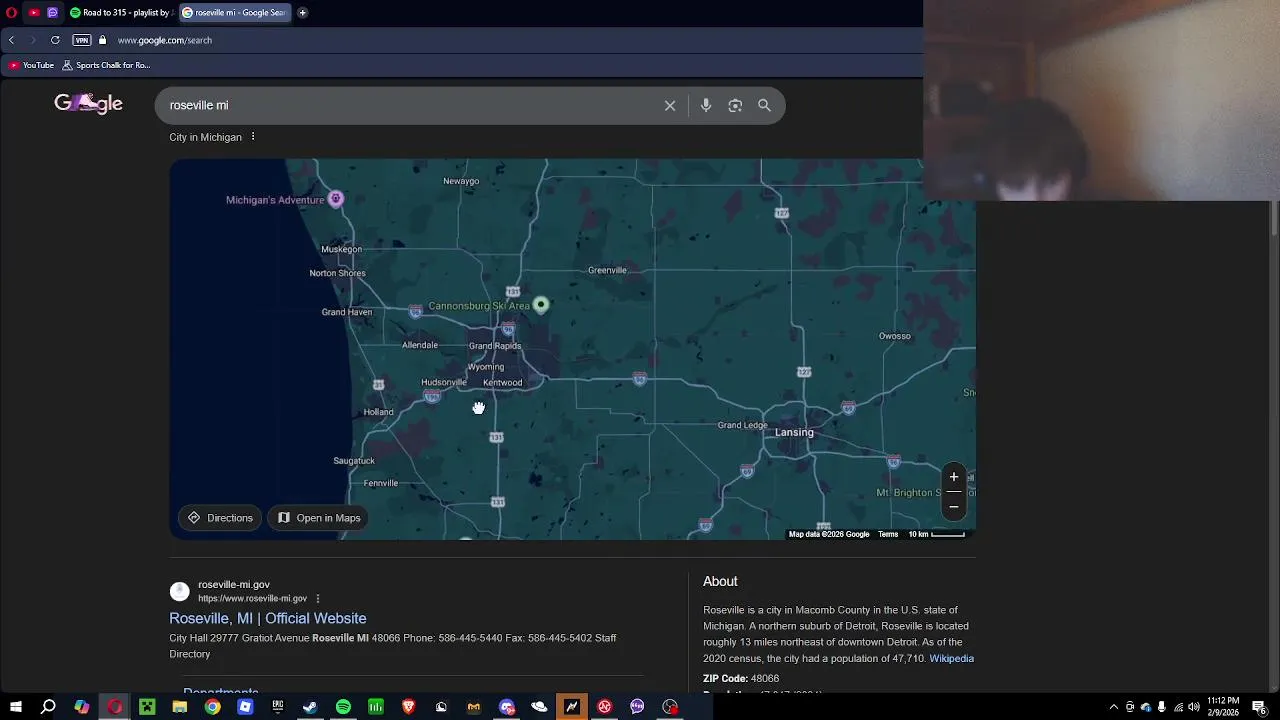Open the Windows Start menu

(x=16, y=707)
